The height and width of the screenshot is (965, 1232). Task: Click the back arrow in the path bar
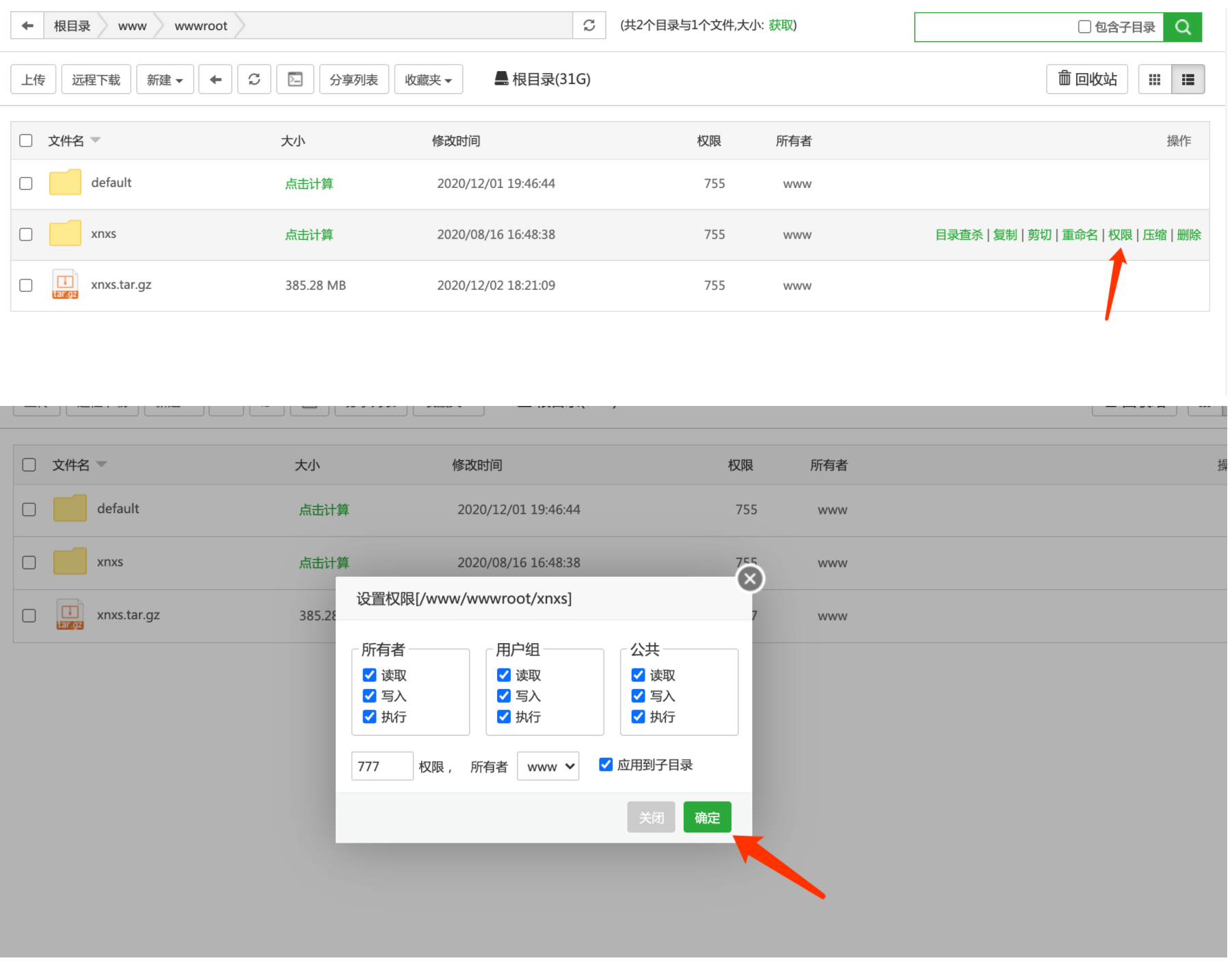[27, 26]
